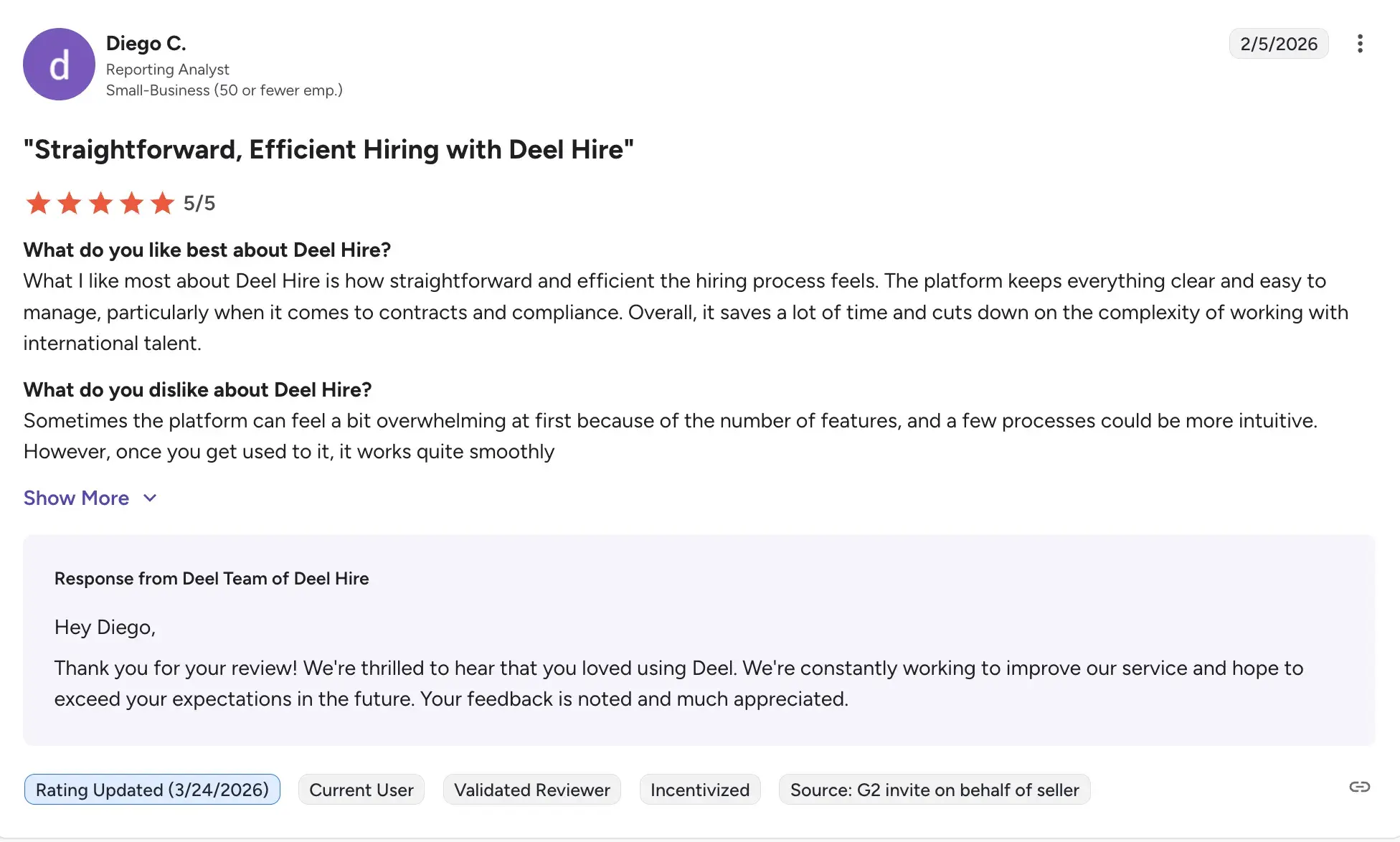Viewport: 1400px width, 842px height.
Task: Click the Reporting Analyst job title text
Action: click(x=167, y=70)
